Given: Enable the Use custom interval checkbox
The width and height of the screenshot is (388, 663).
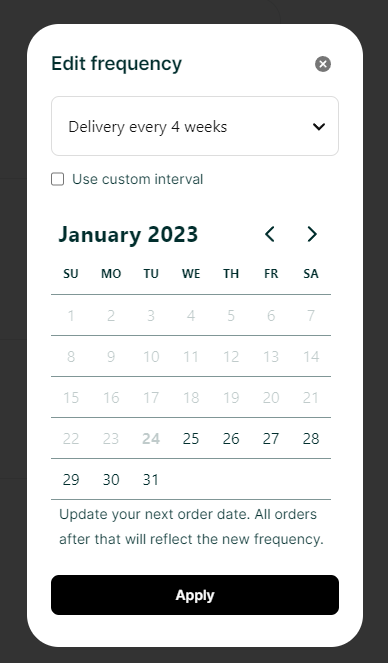Looking at the screenshot, I should pyautogui.click(x=57, y=179).
